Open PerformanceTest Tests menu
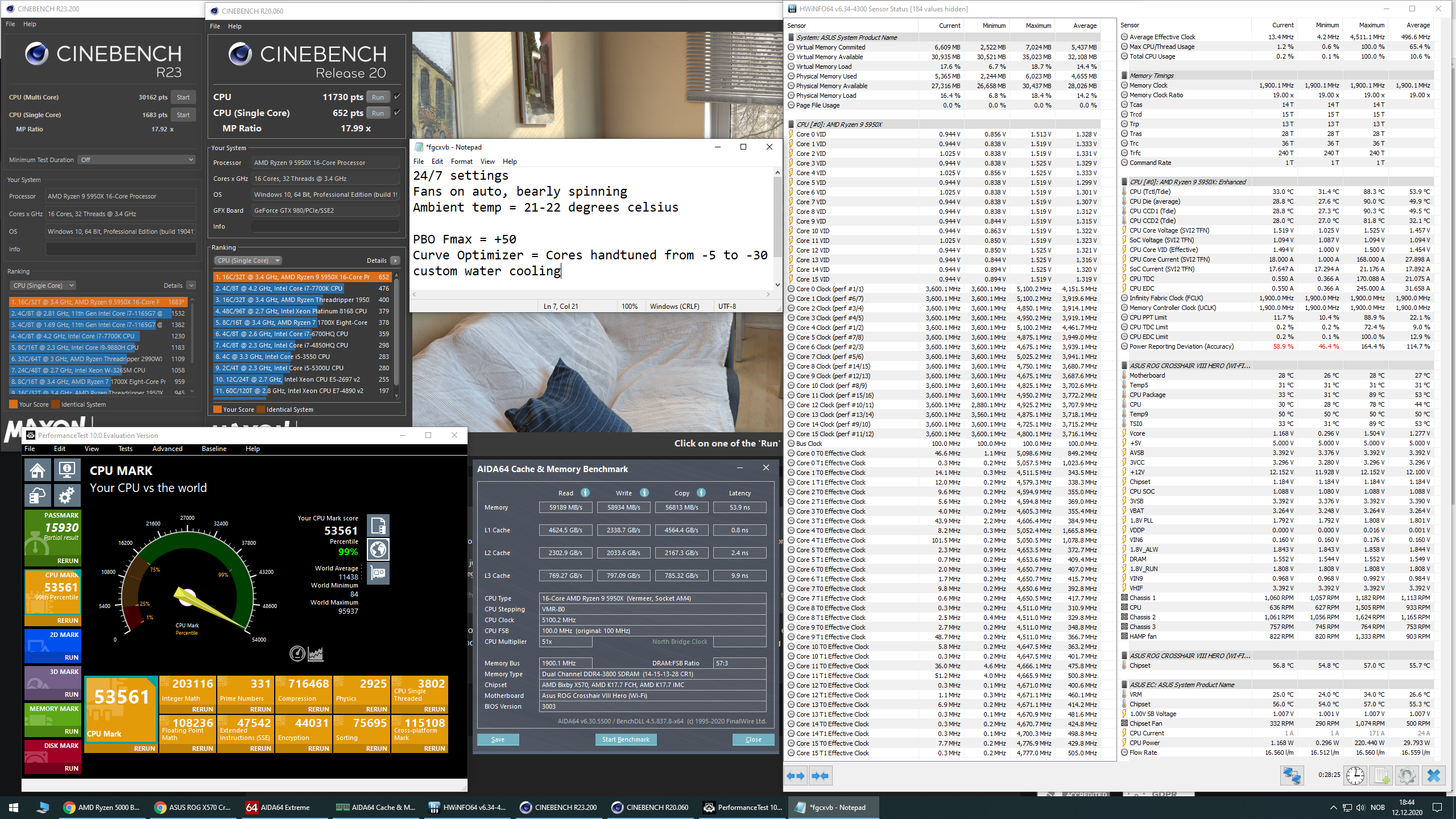This screenshot has width=1456, height=819. pos(125,449)
